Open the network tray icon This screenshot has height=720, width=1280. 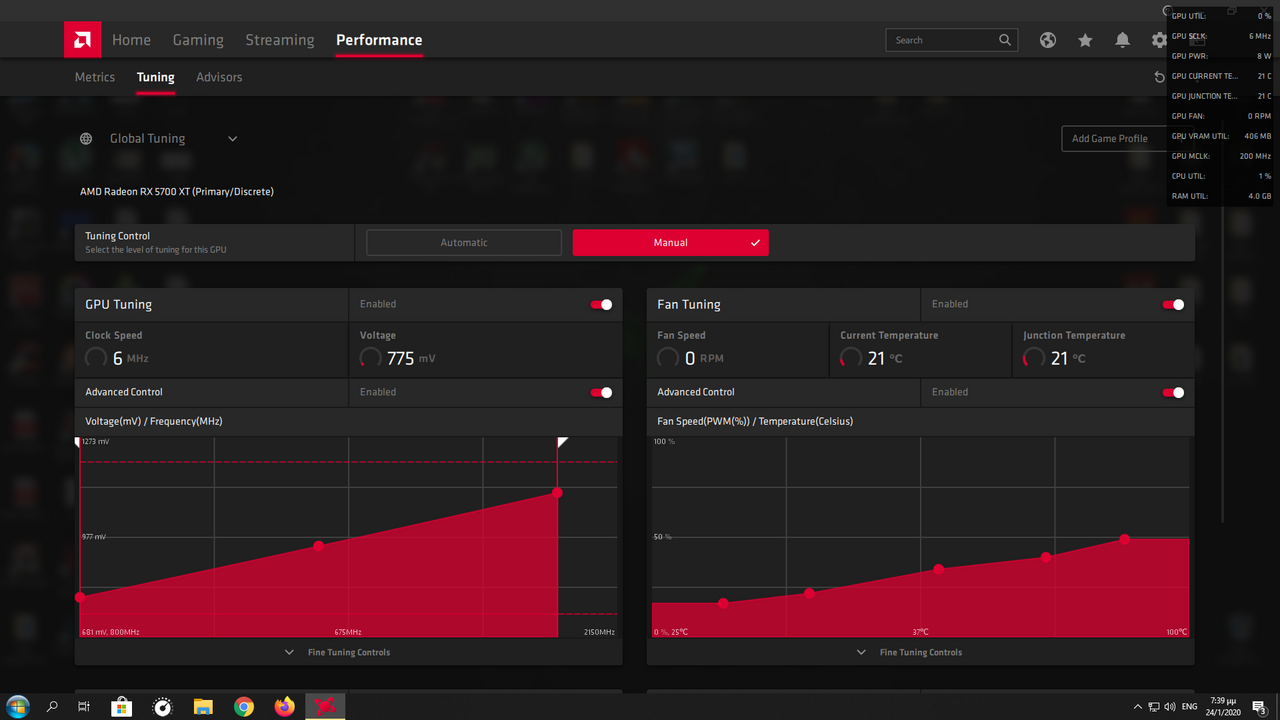(x=1153, y=707)
